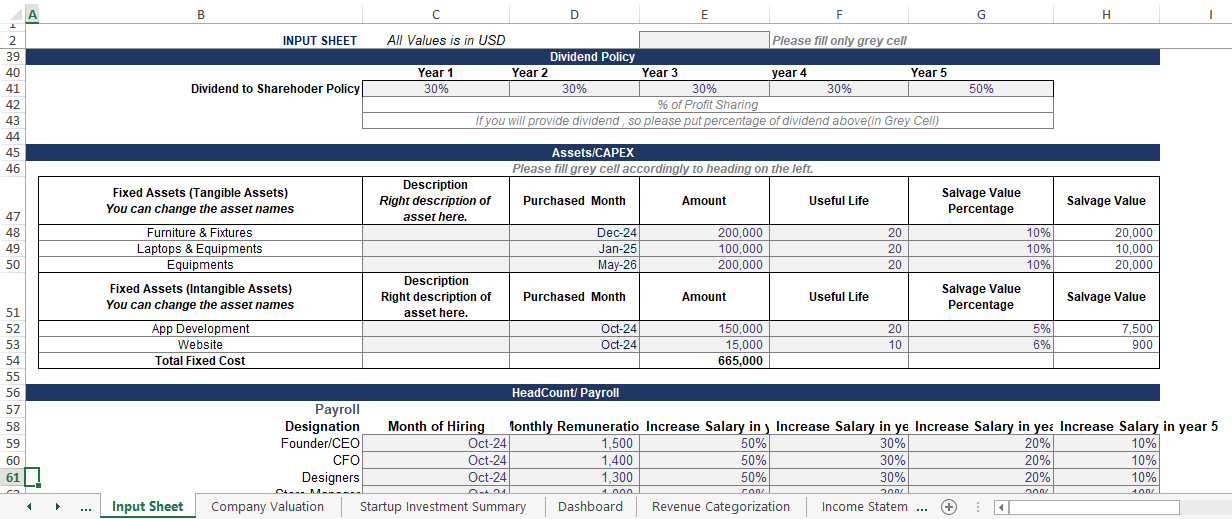
Task: Select App Development amount 150,000 cell
Action: (704, 329)
